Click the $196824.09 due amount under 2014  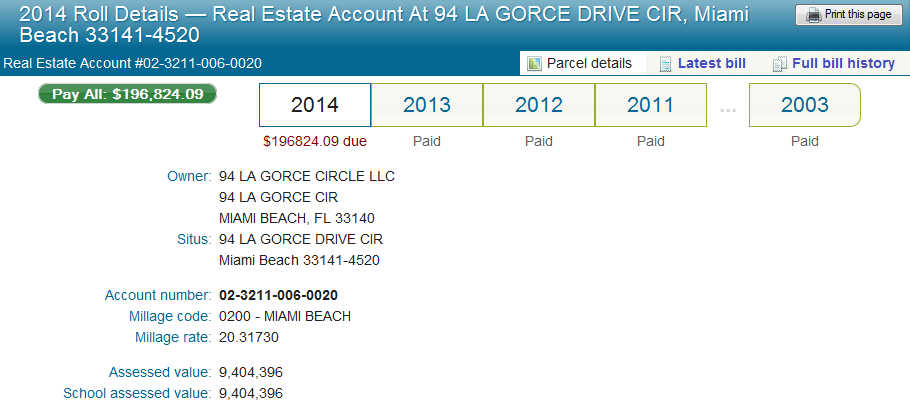pyautogui.click(x=315, y=141)
